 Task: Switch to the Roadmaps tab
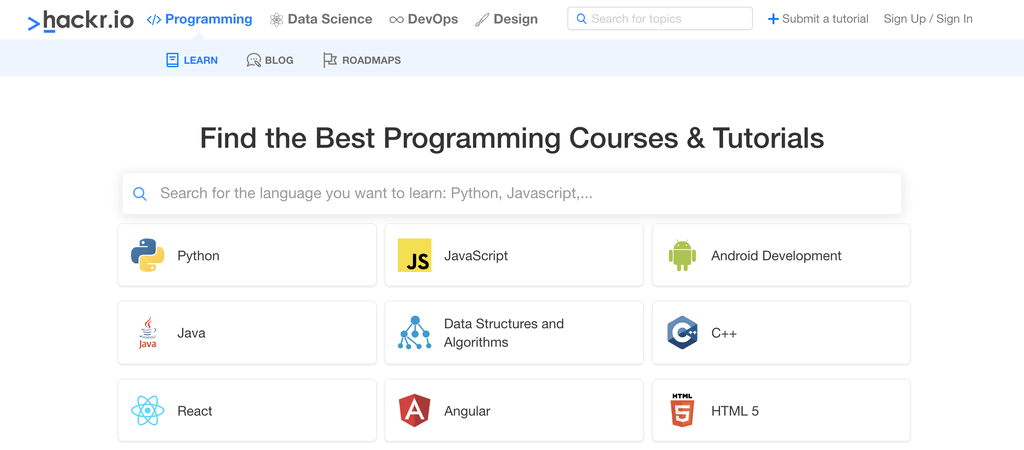coord(361,60)
